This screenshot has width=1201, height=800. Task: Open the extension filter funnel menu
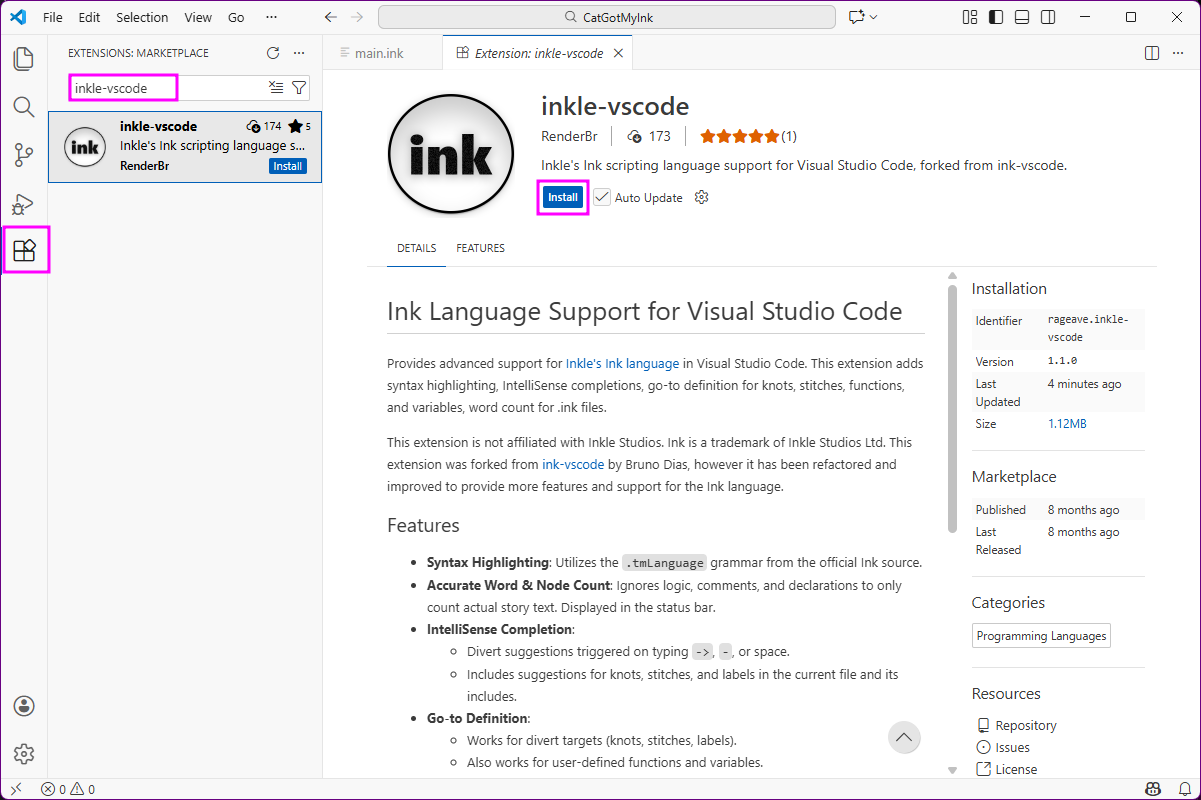tap(299, 88)
